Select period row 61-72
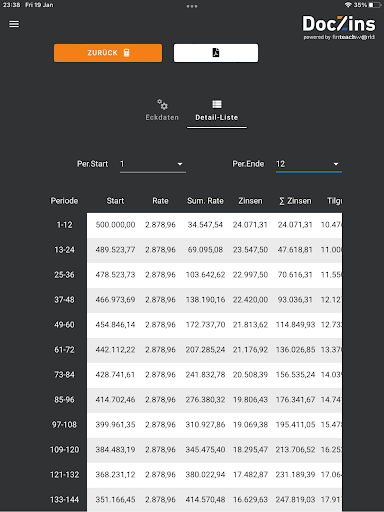The height and width of the screenshot is (512, 384). (x=64, y=350)
